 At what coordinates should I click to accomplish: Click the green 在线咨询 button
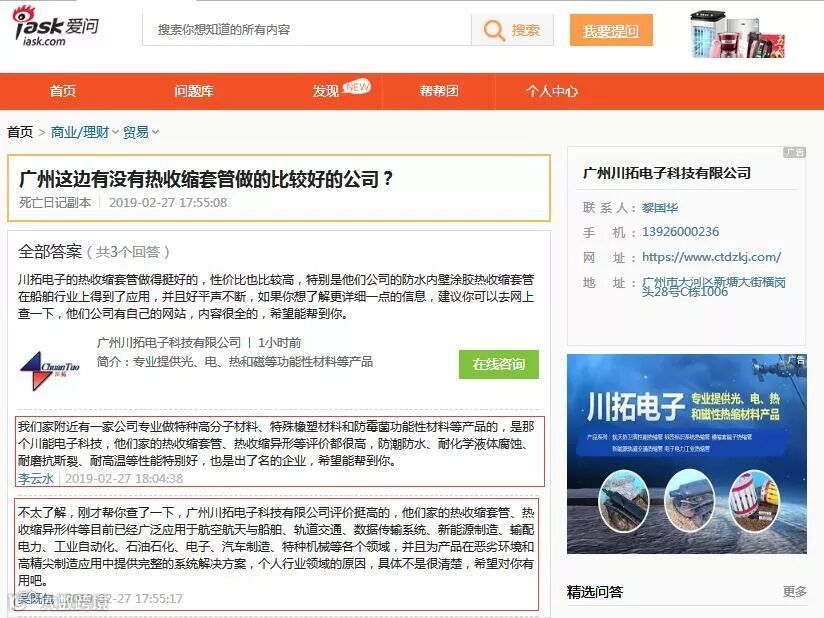(499, 364)
